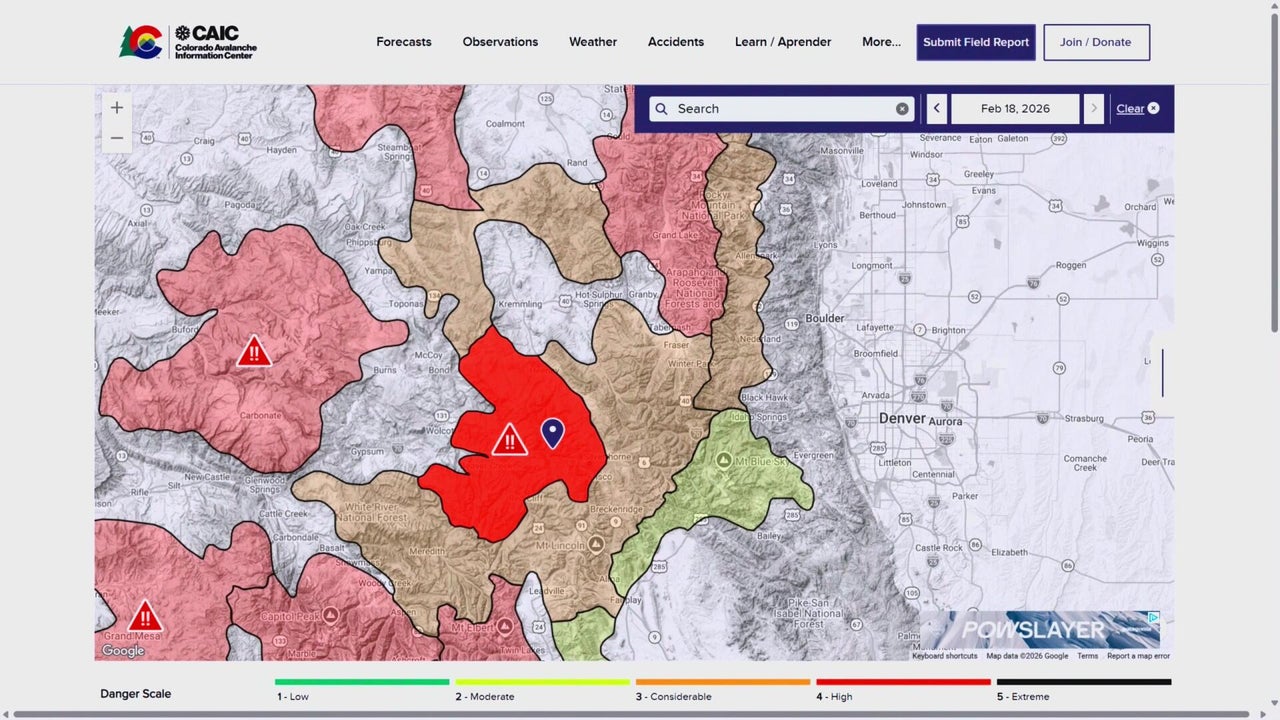
Task: Clear the search field with the X icon
Action: click(x=902, y=109)
